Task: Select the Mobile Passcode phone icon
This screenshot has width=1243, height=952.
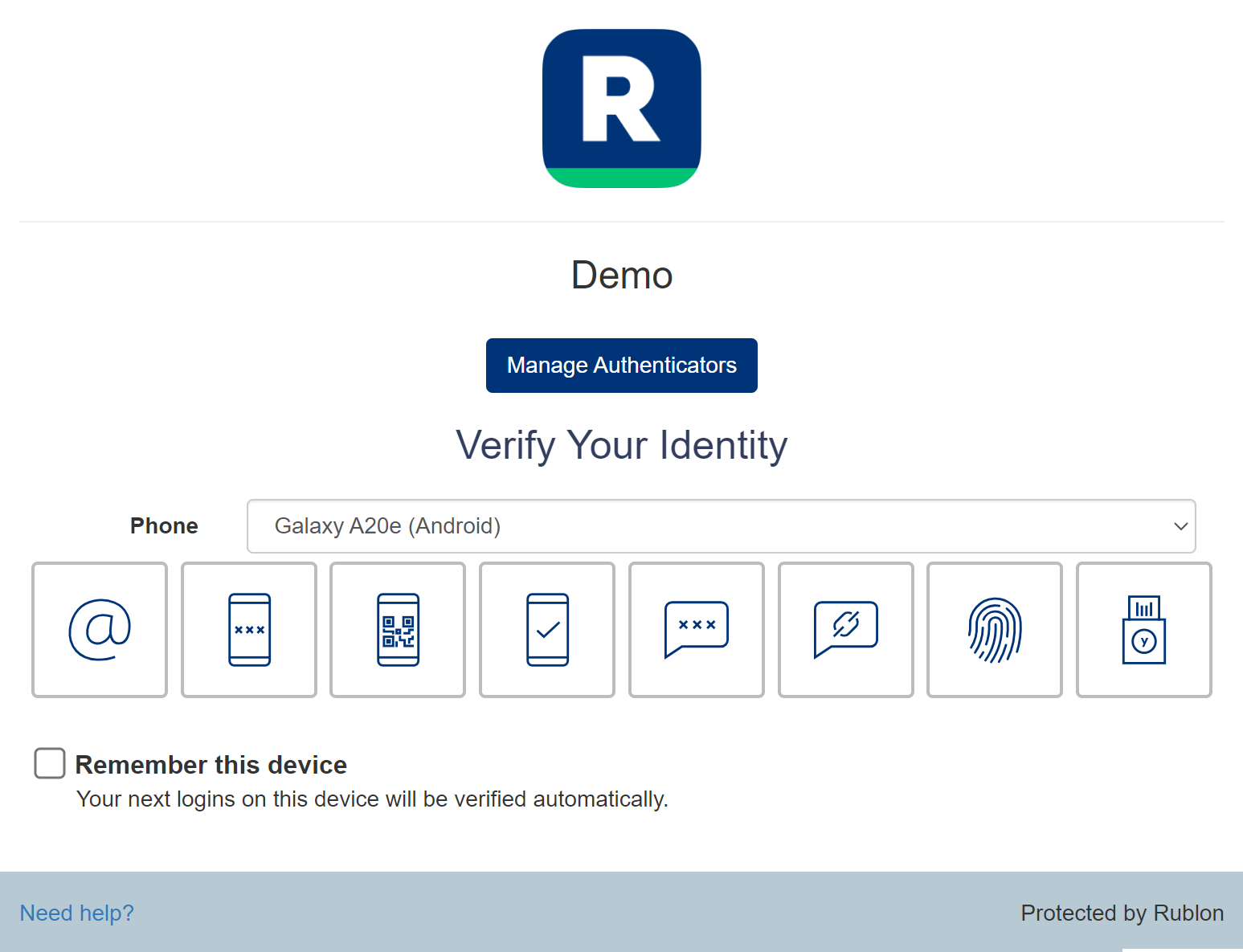Action: (x=249, y=630)
